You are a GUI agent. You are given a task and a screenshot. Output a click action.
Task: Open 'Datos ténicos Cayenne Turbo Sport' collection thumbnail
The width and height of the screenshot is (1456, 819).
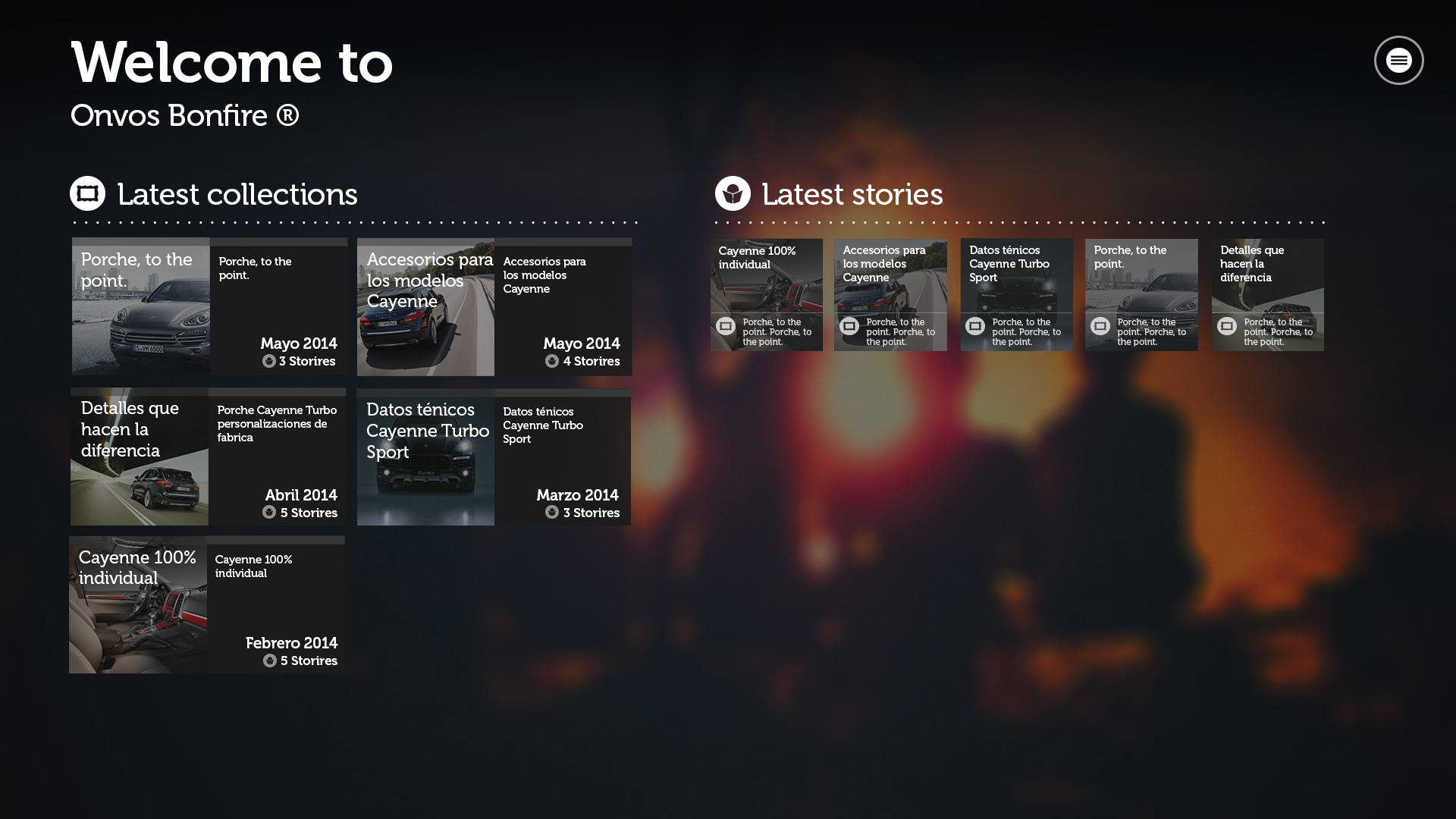click(425, 457)
